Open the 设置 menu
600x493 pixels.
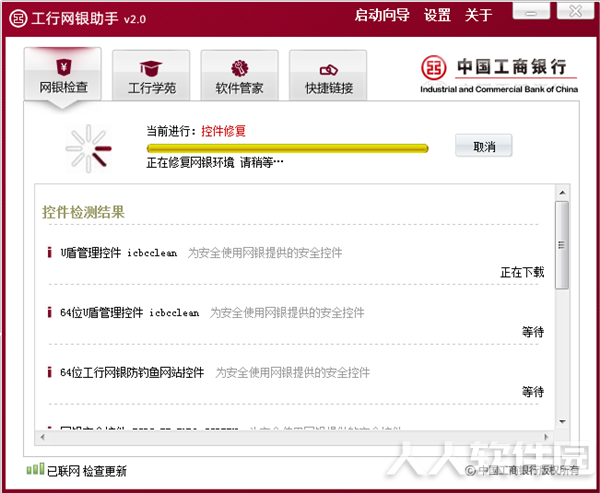[x=437, y=15]
